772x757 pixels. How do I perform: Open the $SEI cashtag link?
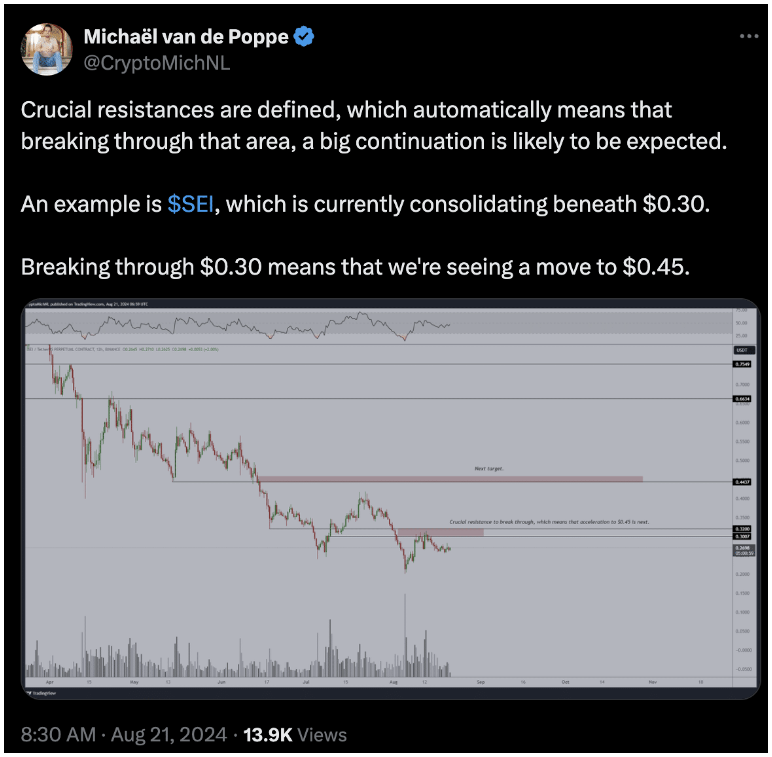[x=190, y=204]
